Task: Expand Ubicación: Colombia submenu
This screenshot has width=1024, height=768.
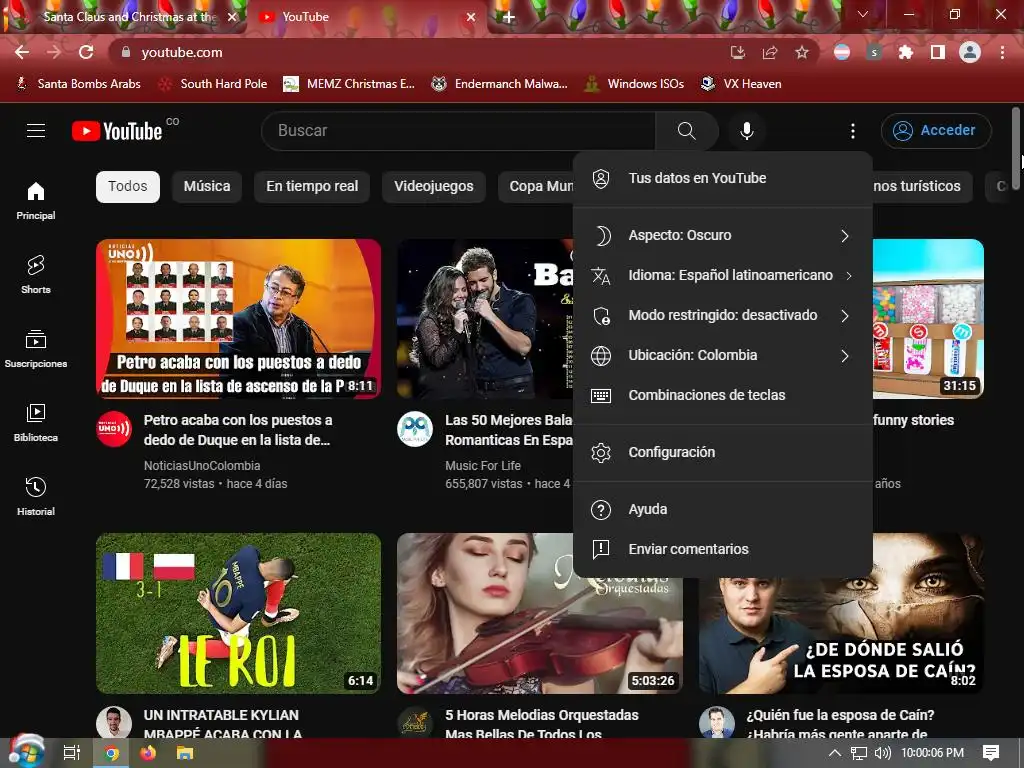Action: (x=723, y=355)
